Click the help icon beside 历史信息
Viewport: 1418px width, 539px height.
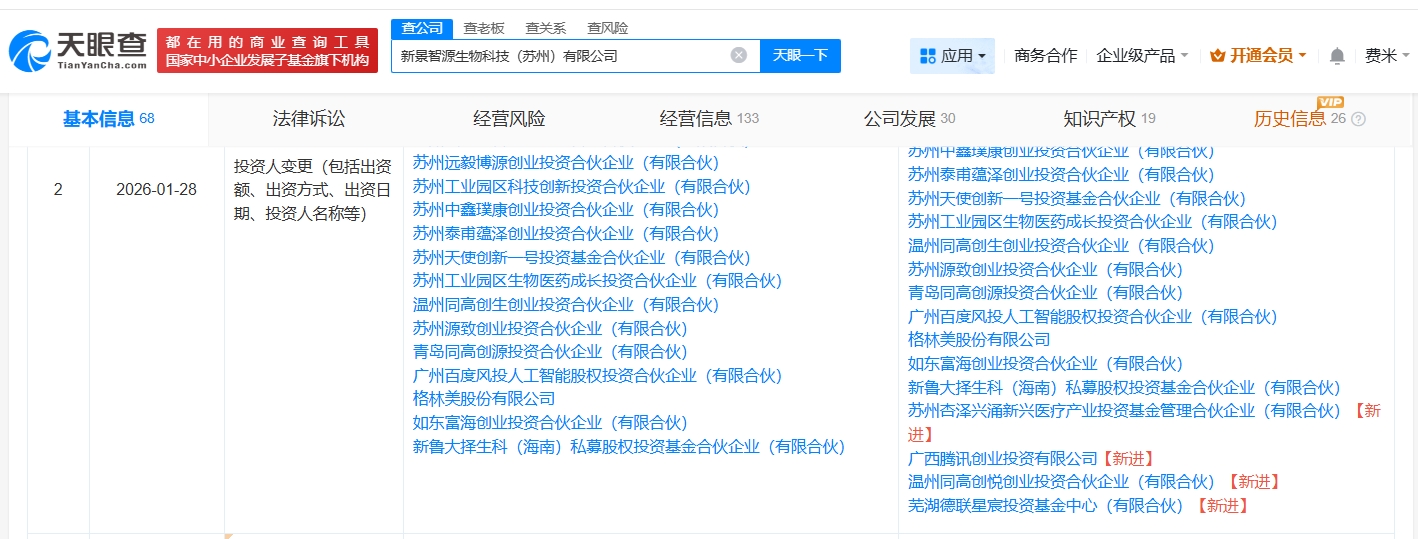point(1358,119)
